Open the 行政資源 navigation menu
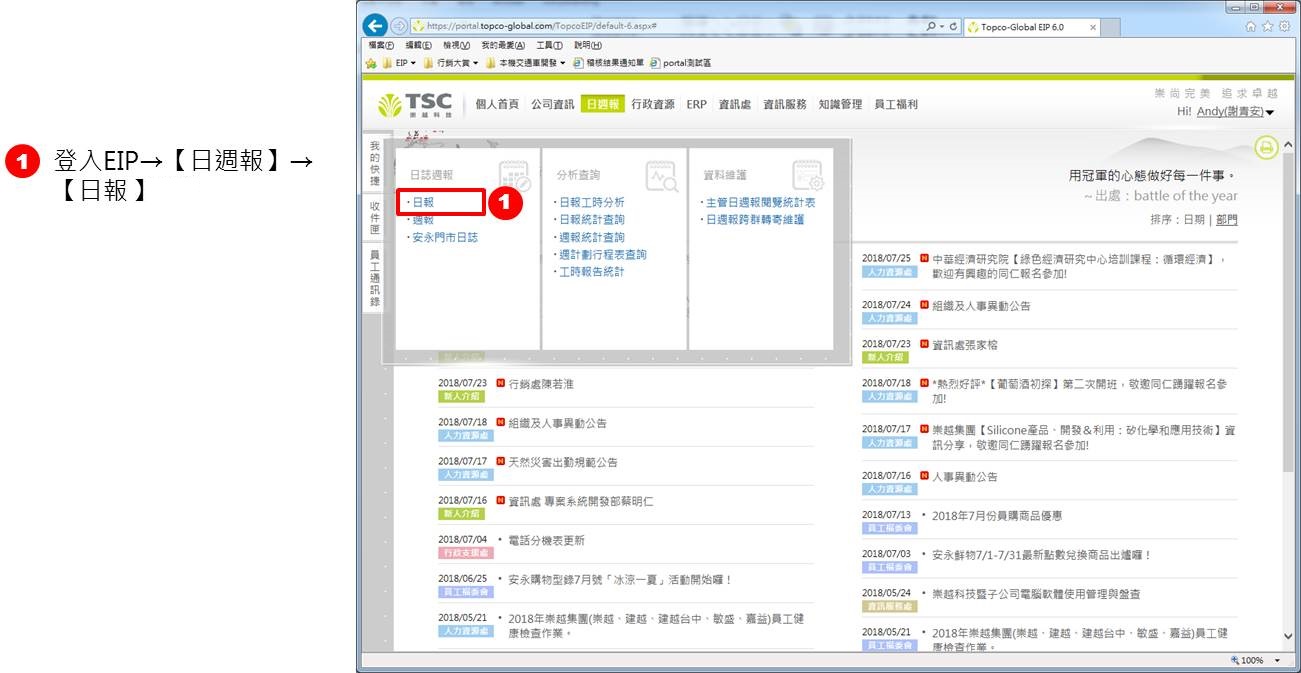The height and width of the screenshot is (673, 1301). click(x=652, y=104)
